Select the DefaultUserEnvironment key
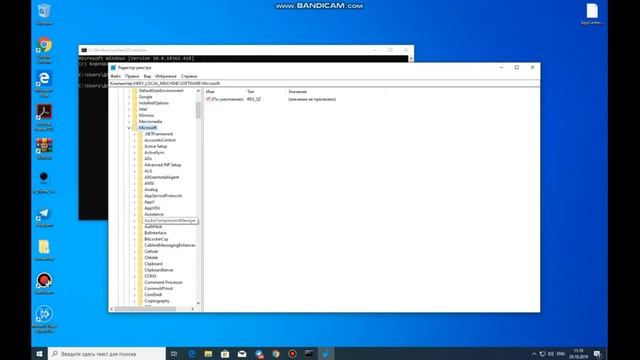This screenshot has width=640, height=360. (x=161, y=91)
